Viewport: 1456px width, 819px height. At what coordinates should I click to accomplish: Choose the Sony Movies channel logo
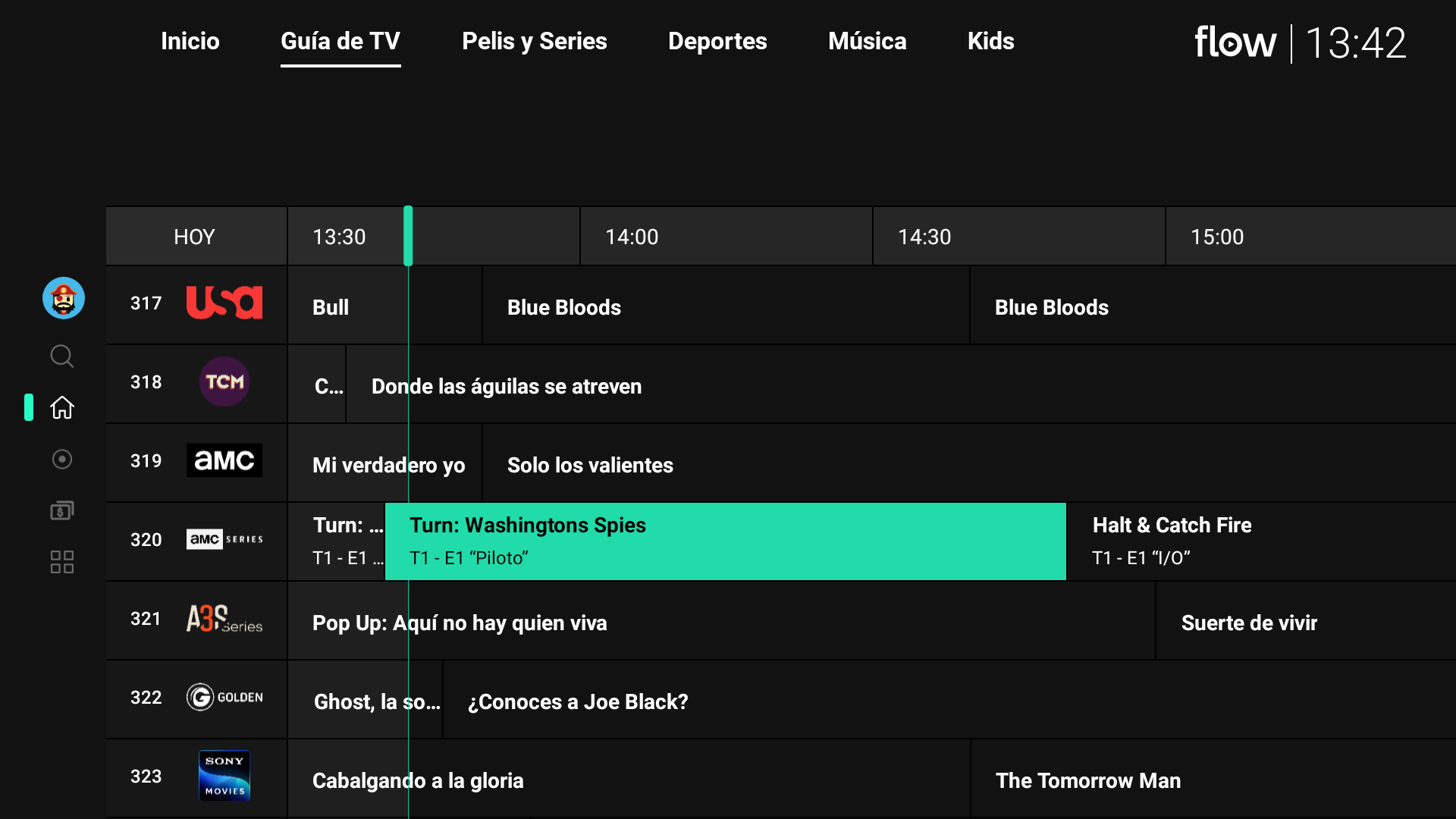click(x=224, y=776)
